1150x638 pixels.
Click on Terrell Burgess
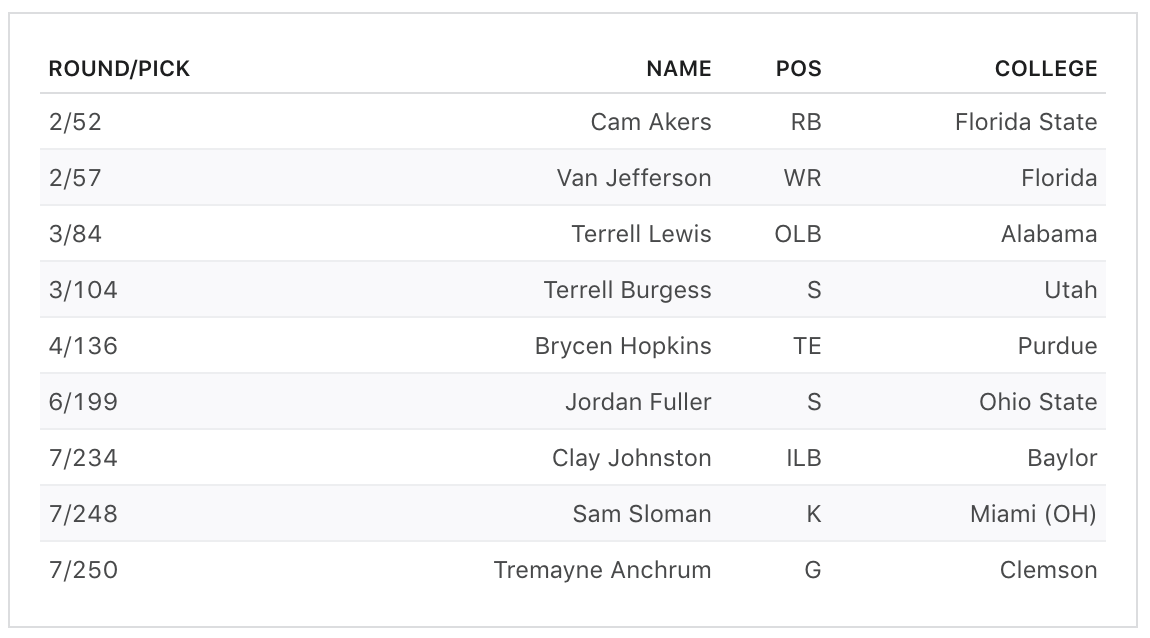click(627, 290)
